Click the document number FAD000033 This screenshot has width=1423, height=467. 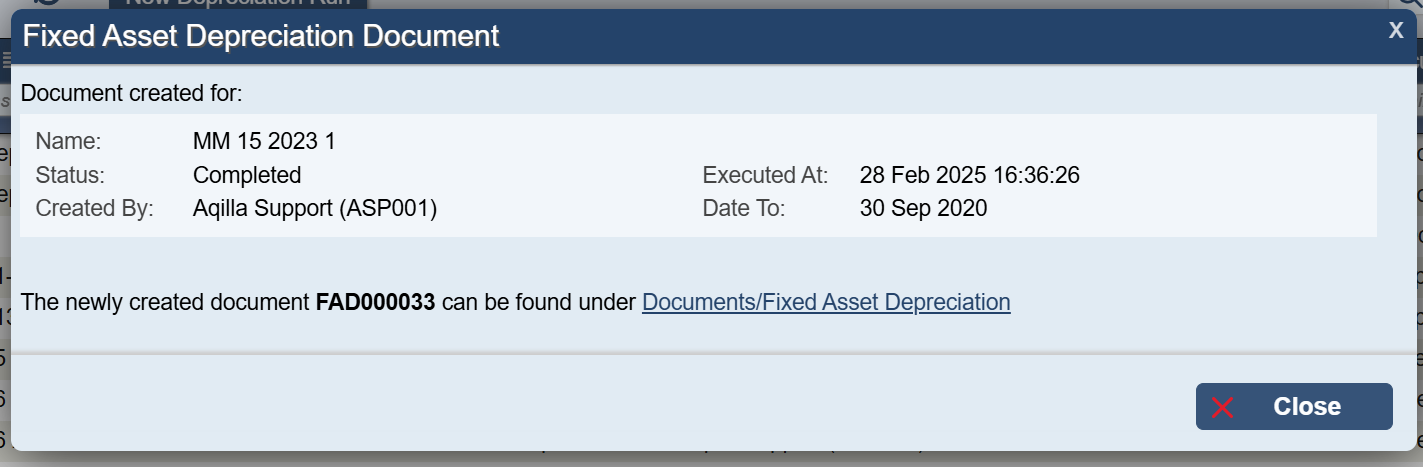coord(375,302)
